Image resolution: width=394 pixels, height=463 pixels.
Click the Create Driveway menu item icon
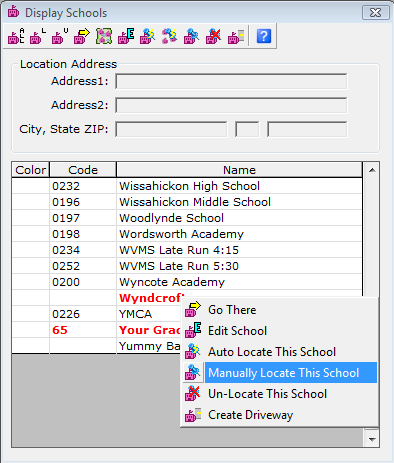tap(193, 415)
